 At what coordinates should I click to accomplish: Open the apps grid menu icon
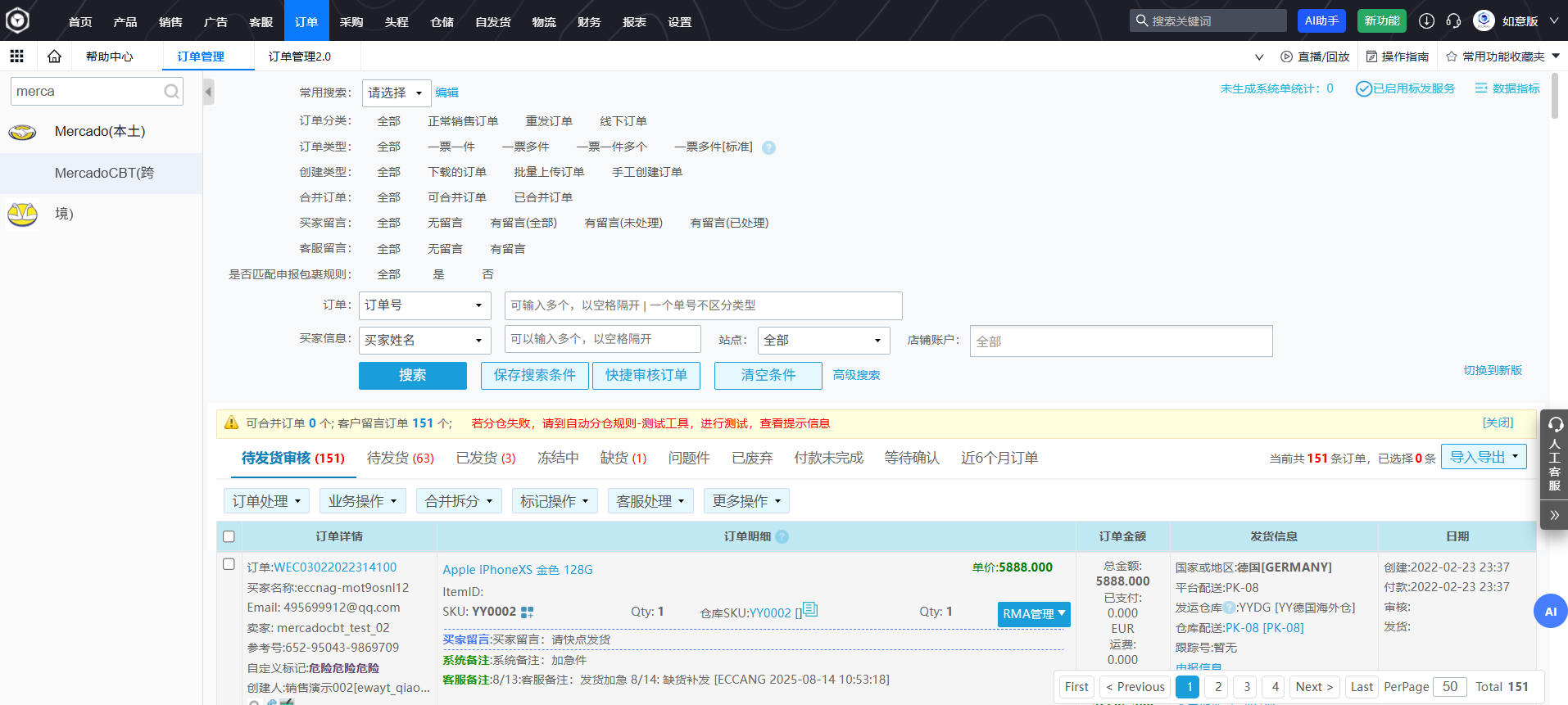pos(16,56)
